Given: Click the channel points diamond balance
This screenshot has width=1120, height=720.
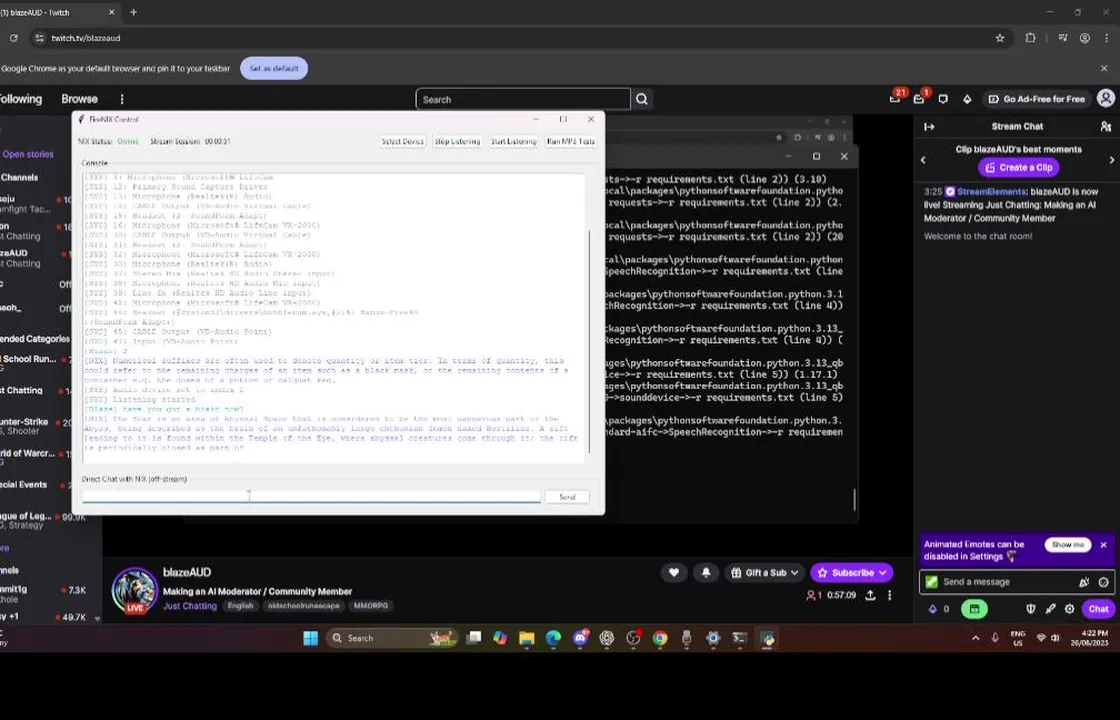Looking at the screenshot, I should click(939, 609).
